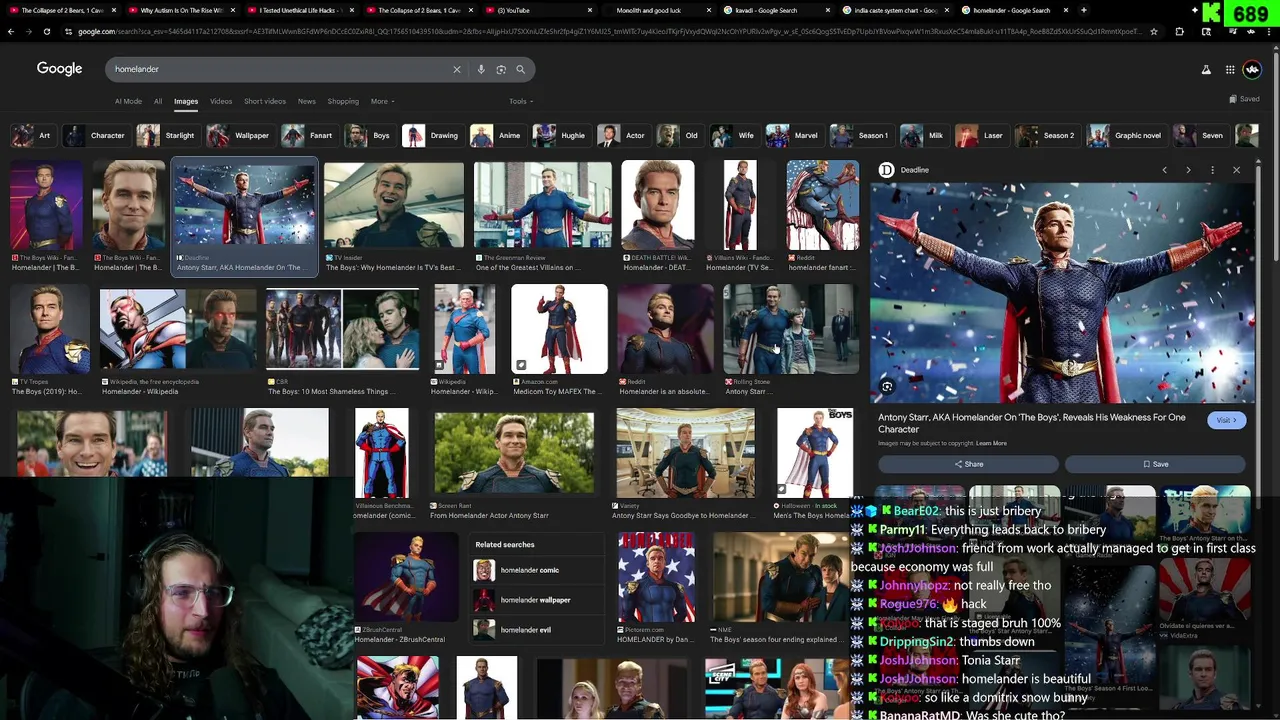Select the Starlight filter chip

click(x=167, y=135)
